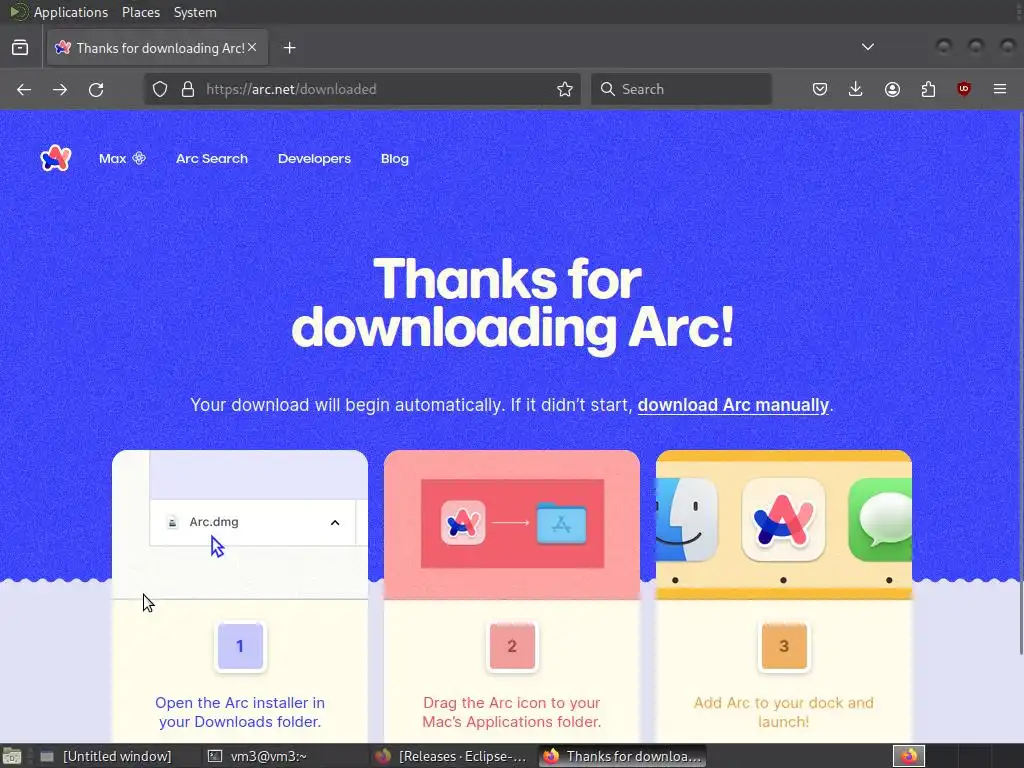Click step number 3 badge
The width and height of the screenshot is (1024, 768).
[784, 646]
